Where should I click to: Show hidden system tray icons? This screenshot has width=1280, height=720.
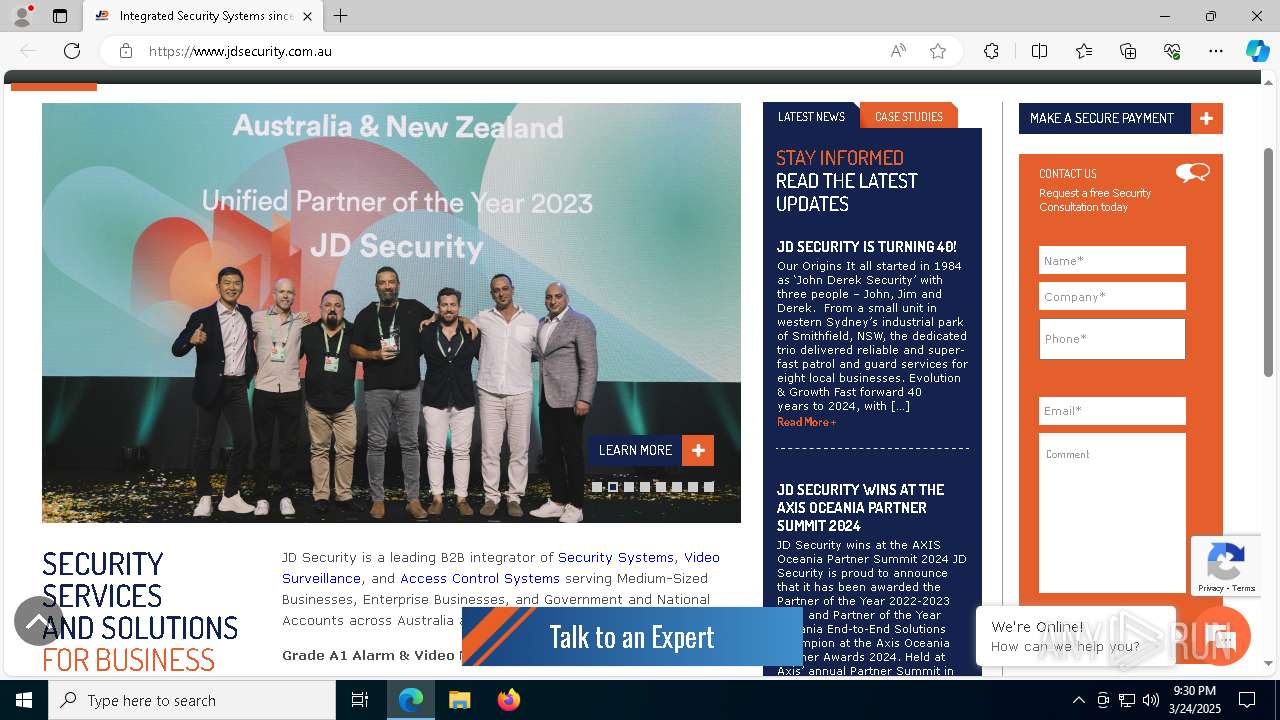point(1078,700)
